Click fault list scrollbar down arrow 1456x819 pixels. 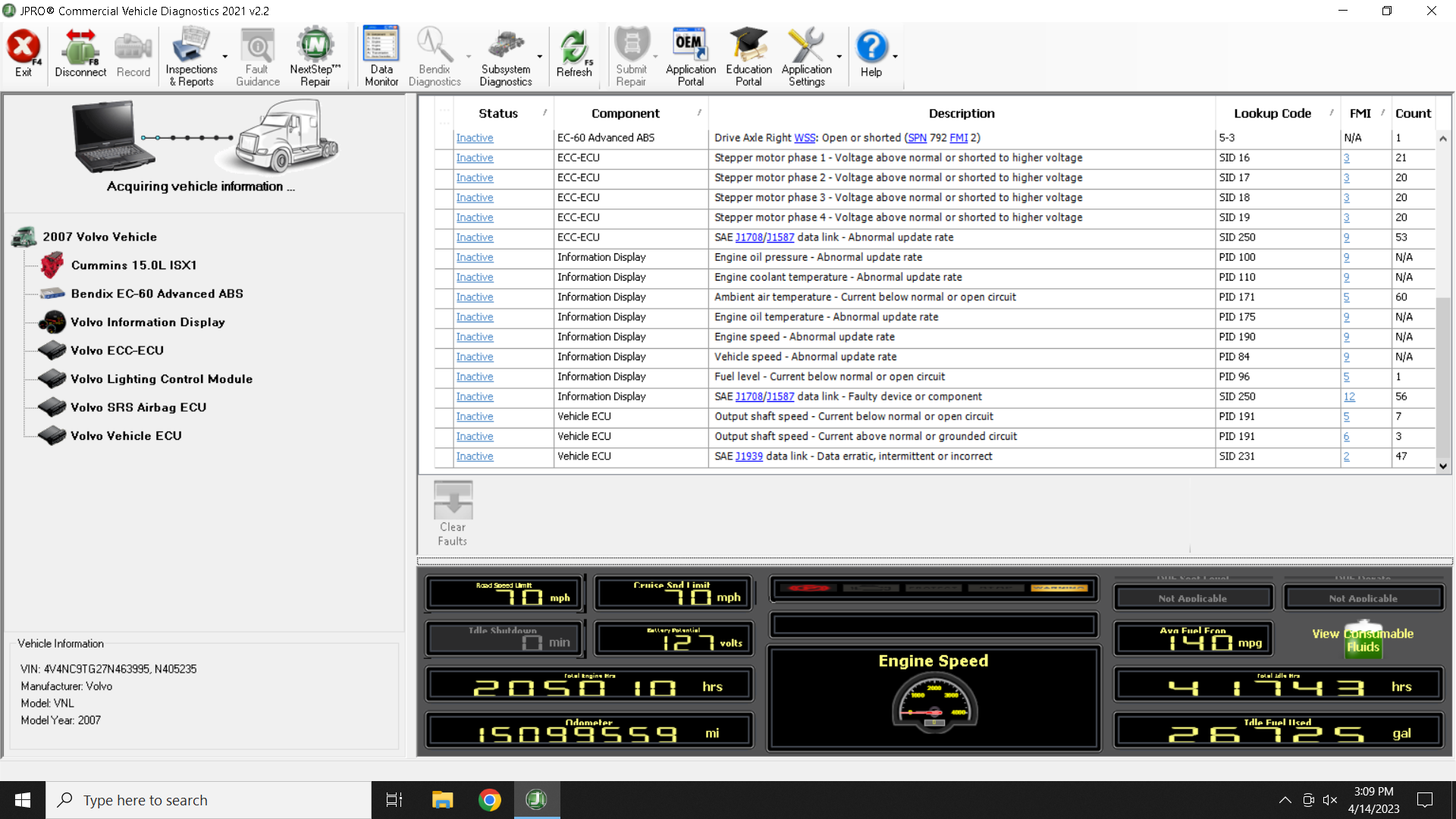click(1443, 466)
